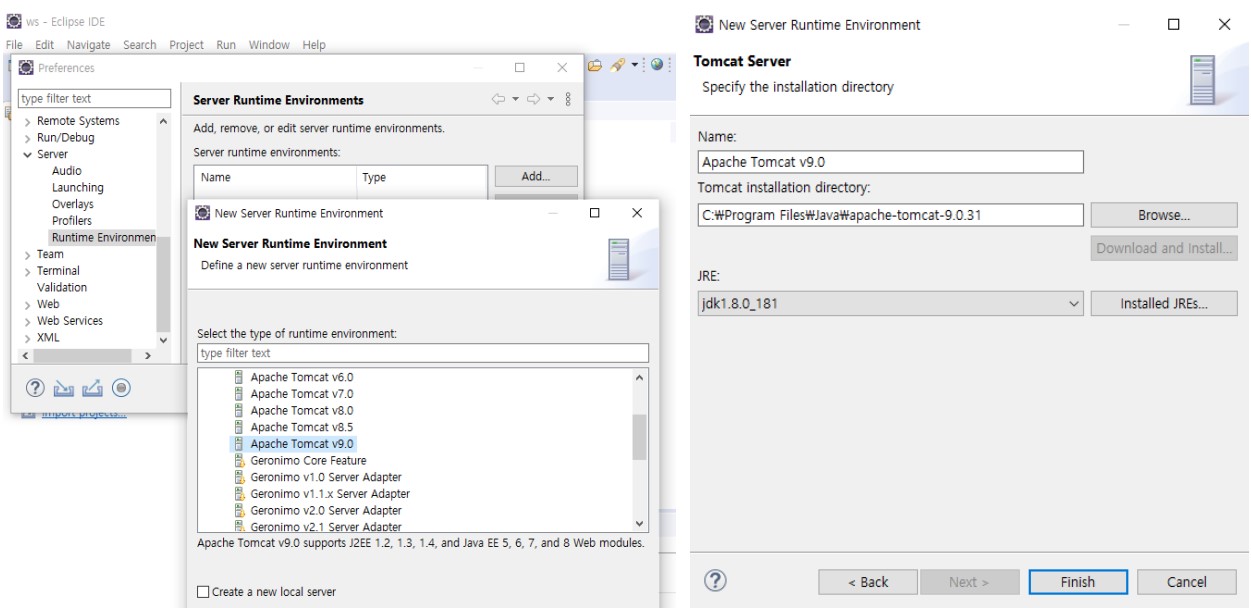
Task: Click the open folder icon in Eclipse toolbar
Action: click(x=596, y=66)
